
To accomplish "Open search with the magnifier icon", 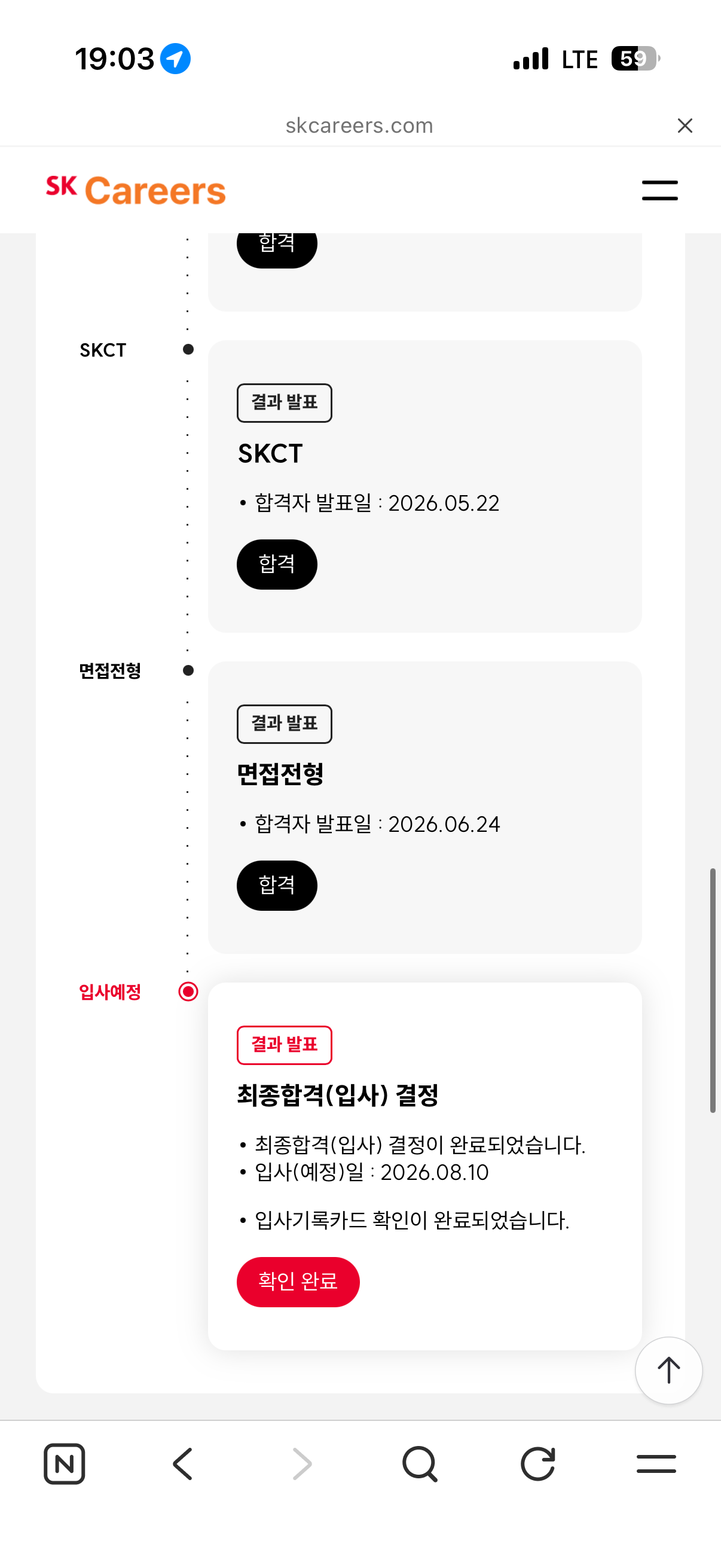I will click(x=420, y=1464).
